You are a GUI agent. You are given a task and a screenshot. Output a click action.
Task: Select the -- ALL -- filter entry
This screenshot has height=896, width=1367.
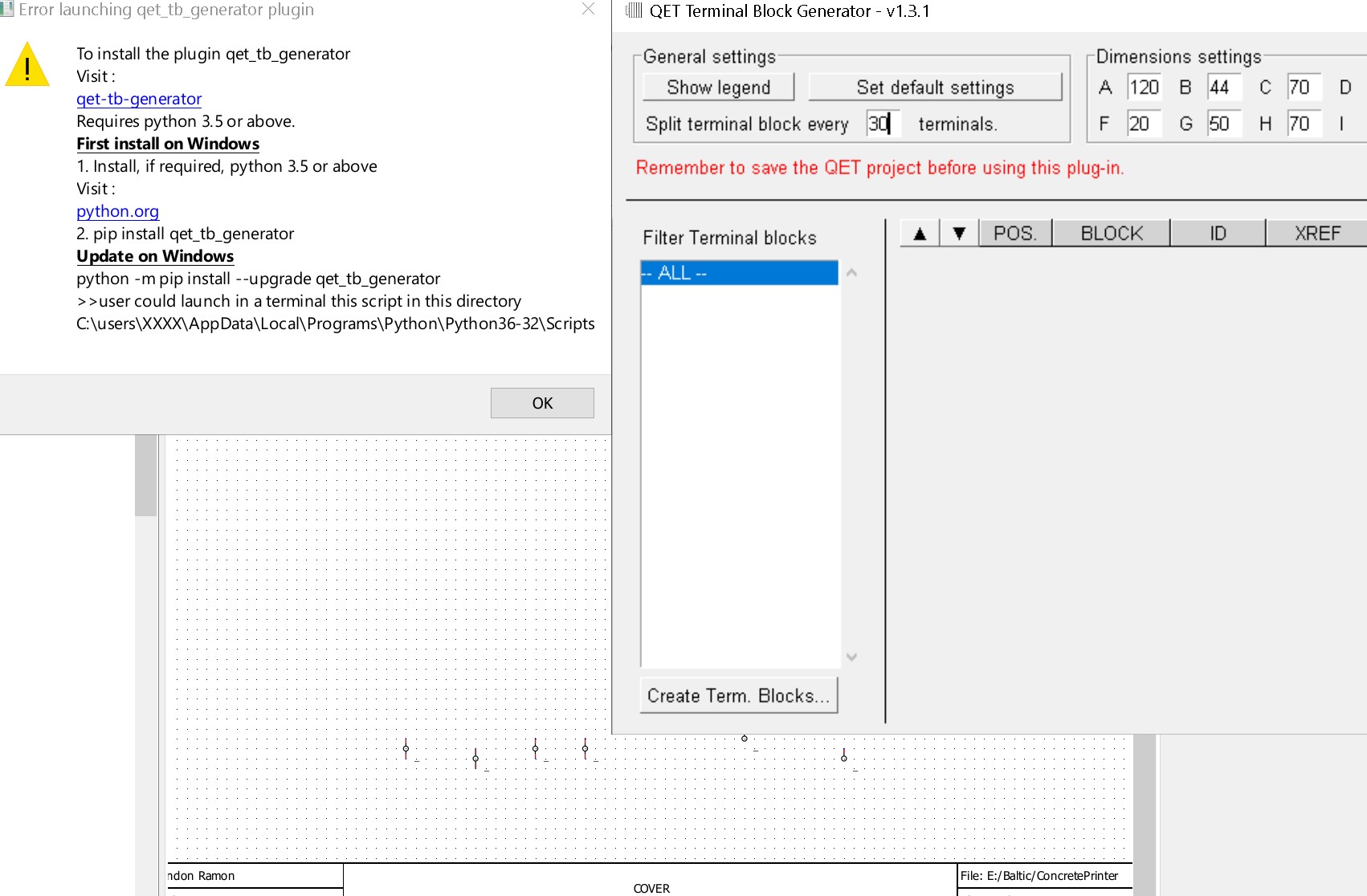point(739,273)
